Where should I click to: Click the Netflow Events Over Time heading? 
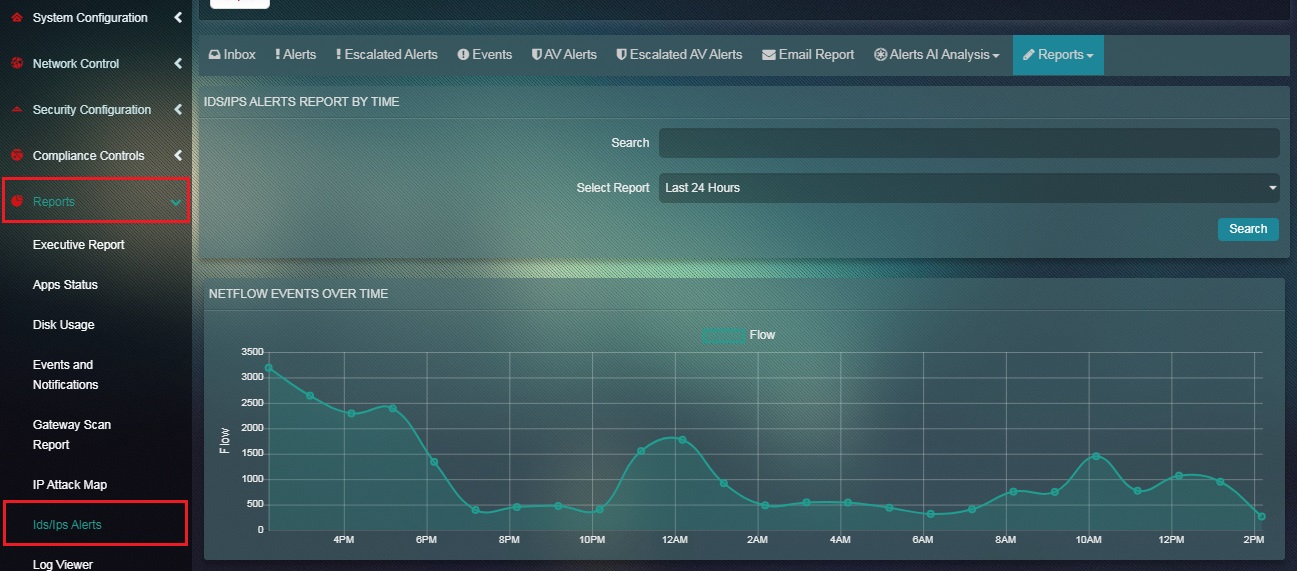298,294
